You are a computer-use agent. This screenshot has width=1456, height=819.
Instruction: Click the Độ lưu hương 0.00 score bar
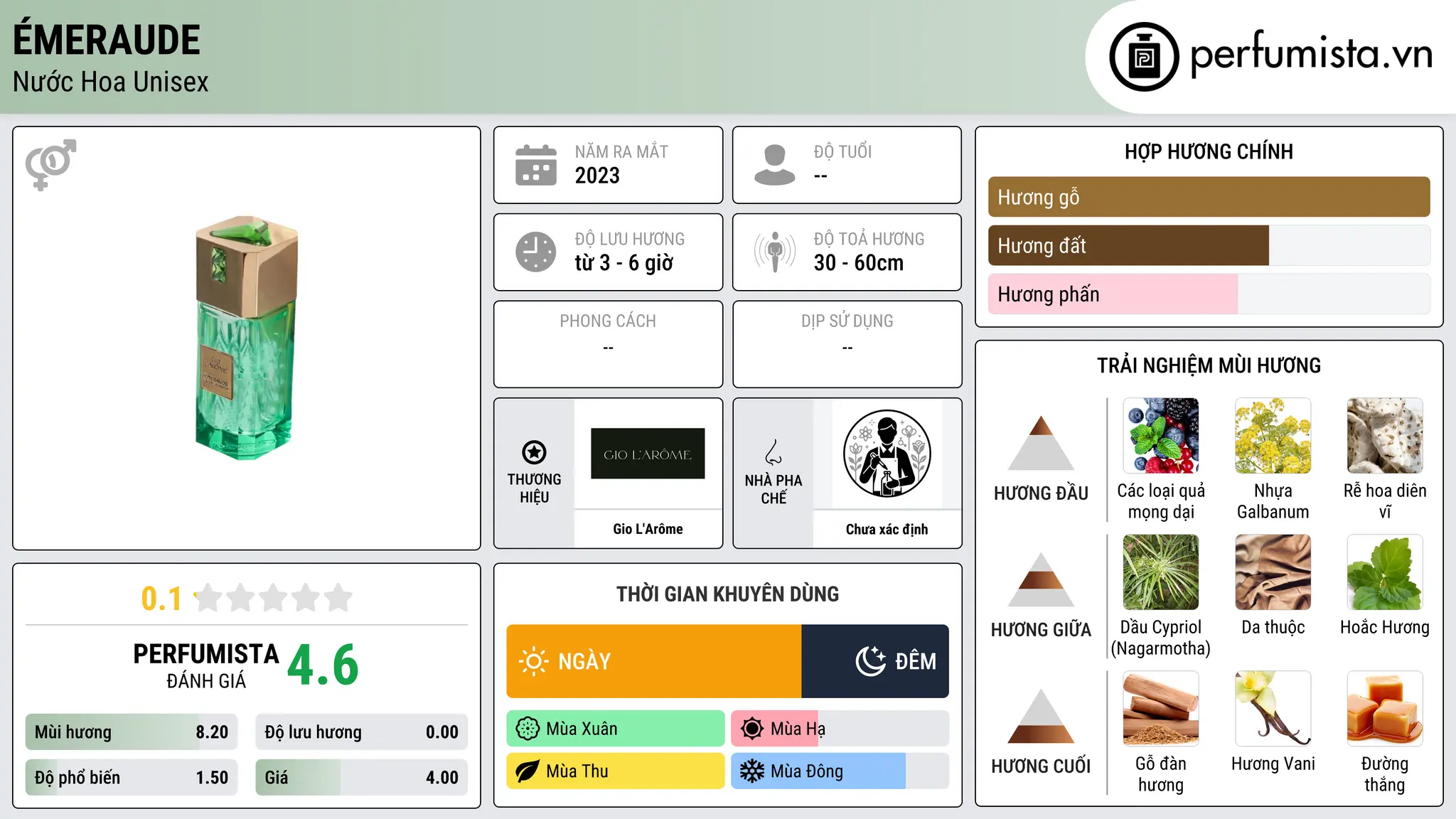tap(361, 732)
